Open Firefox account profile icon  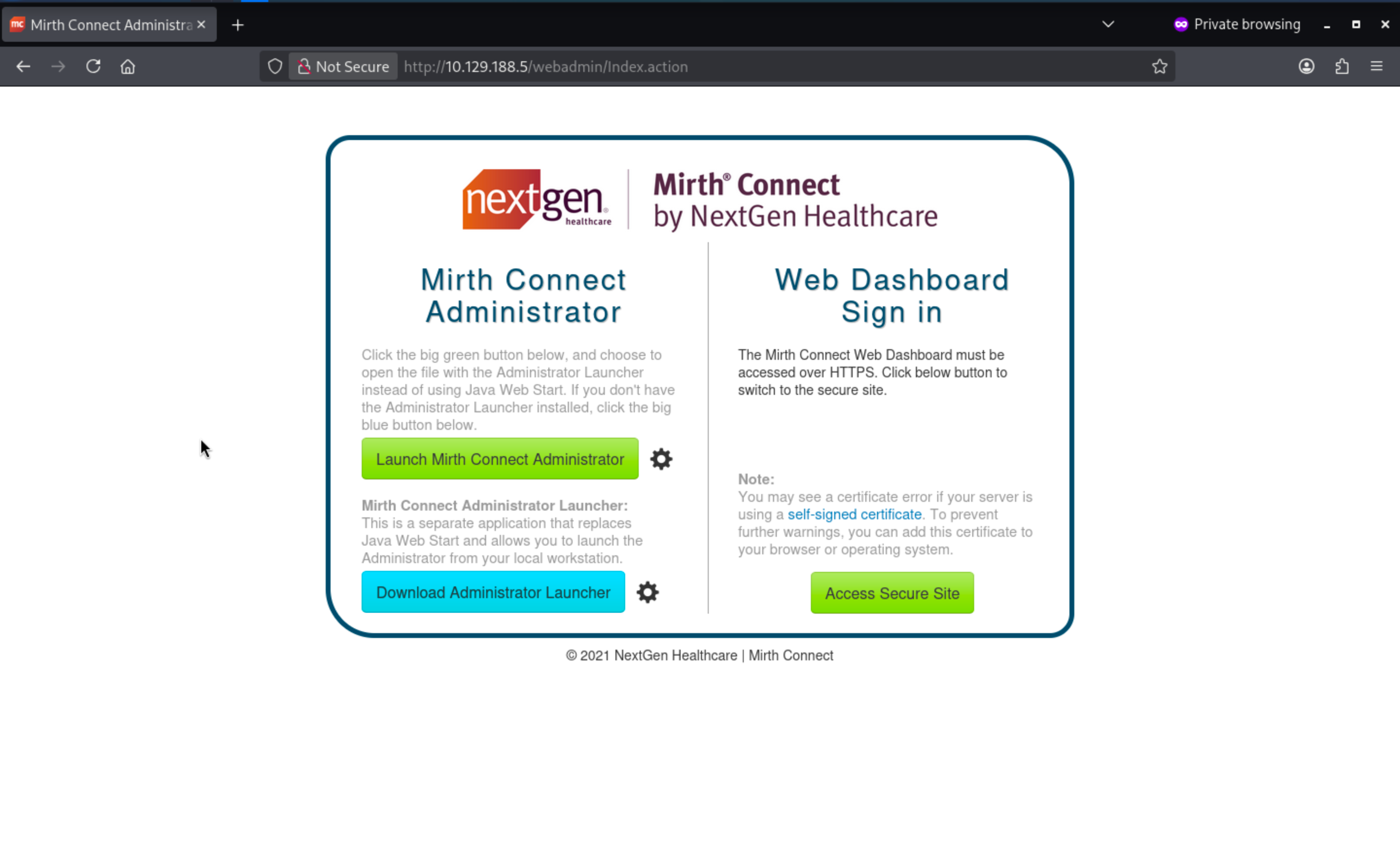pos(1306,67)
